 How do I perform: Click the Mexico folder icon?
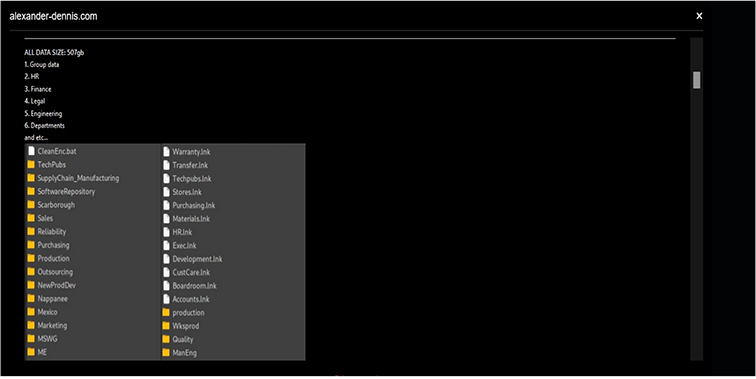coord(31,312)
